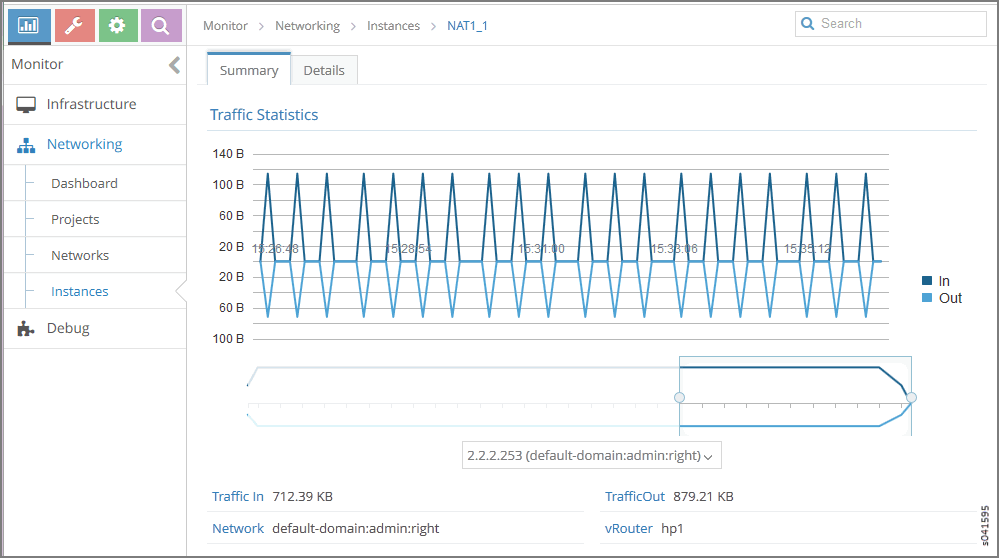Toggle the In series legend swatch

tap(927, 282)
